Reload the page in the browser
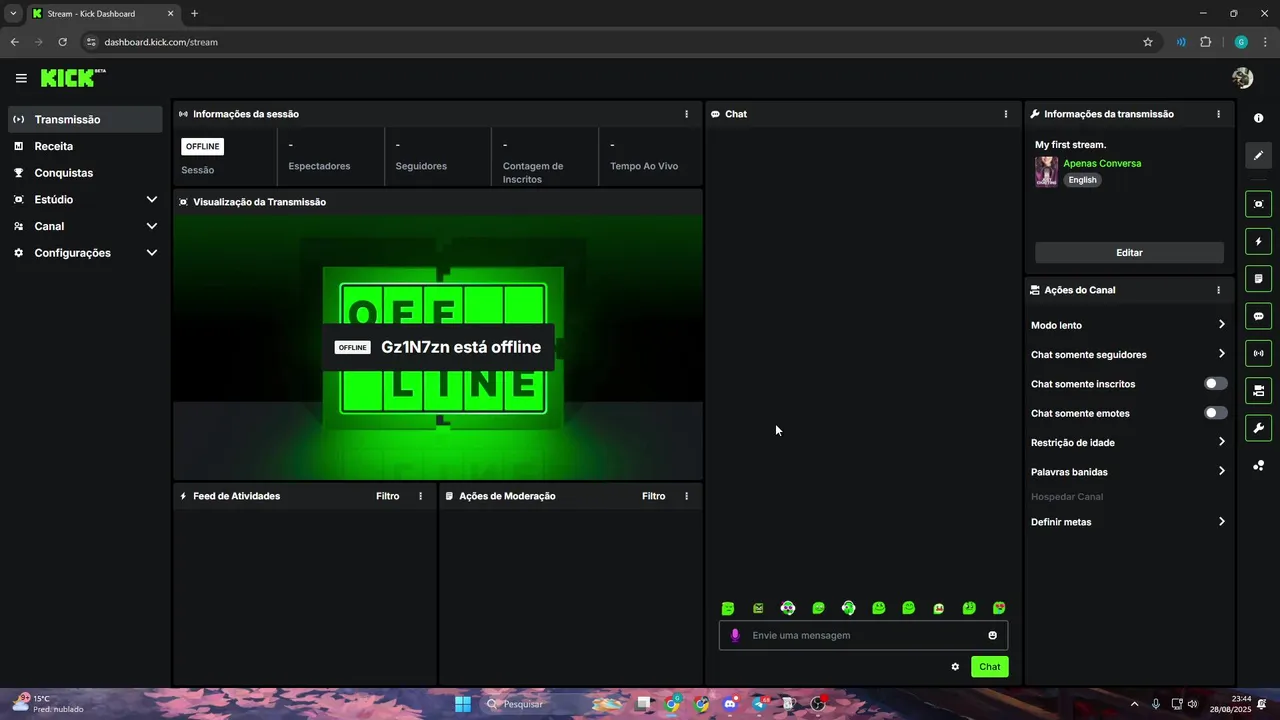 point(62,42)
